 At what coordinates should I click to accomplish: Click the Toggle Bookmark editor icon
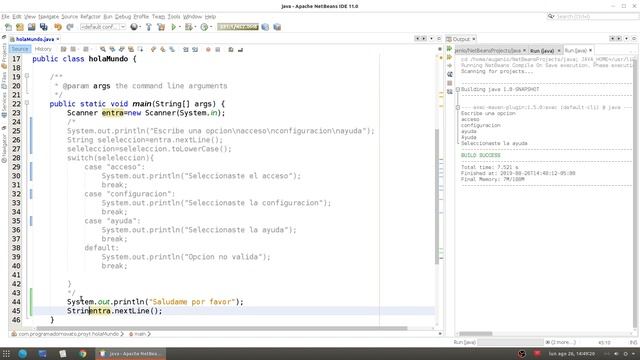coord(172,49)
